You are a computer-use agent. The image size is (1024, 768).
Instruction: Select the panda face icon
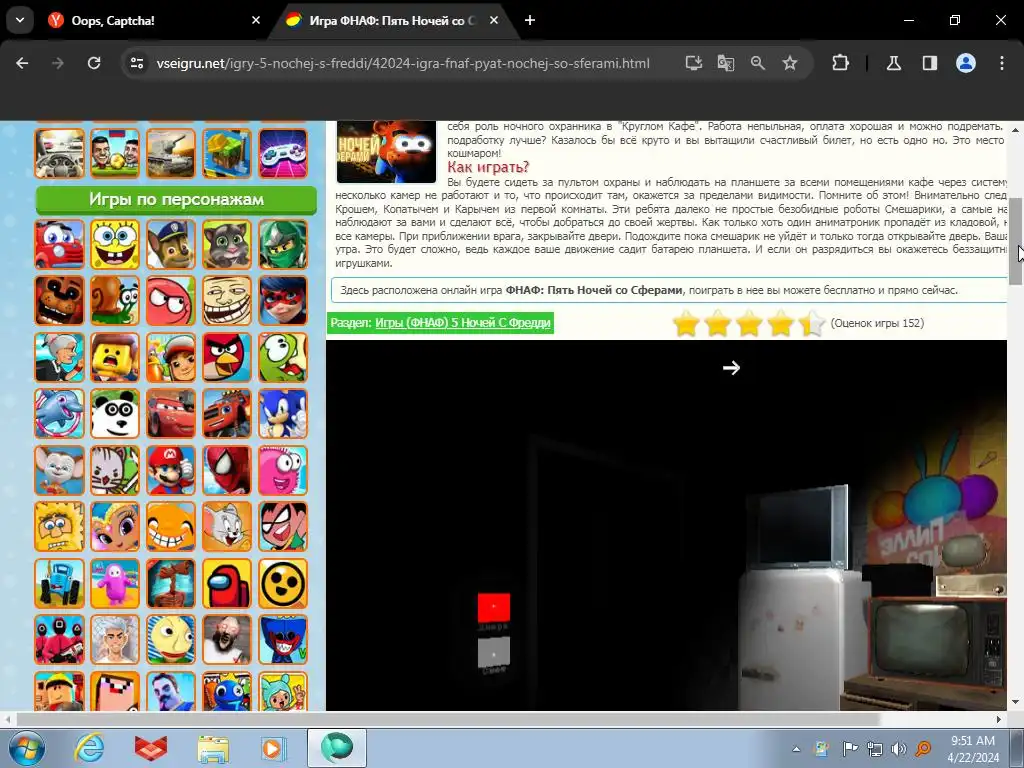[x=115, y=413]
